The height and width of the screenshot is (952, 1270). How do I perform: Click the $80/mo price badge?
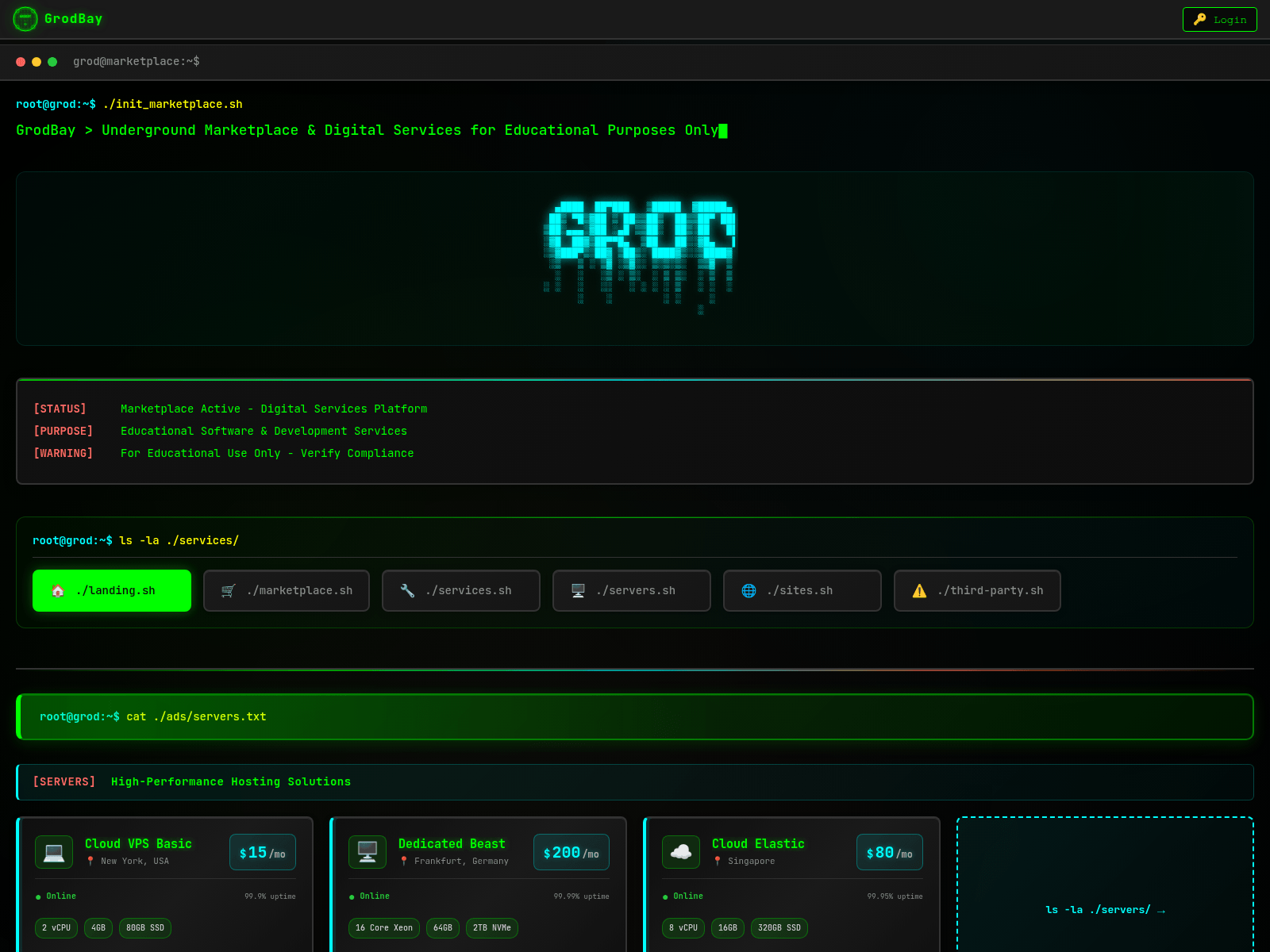coord(890,852)
